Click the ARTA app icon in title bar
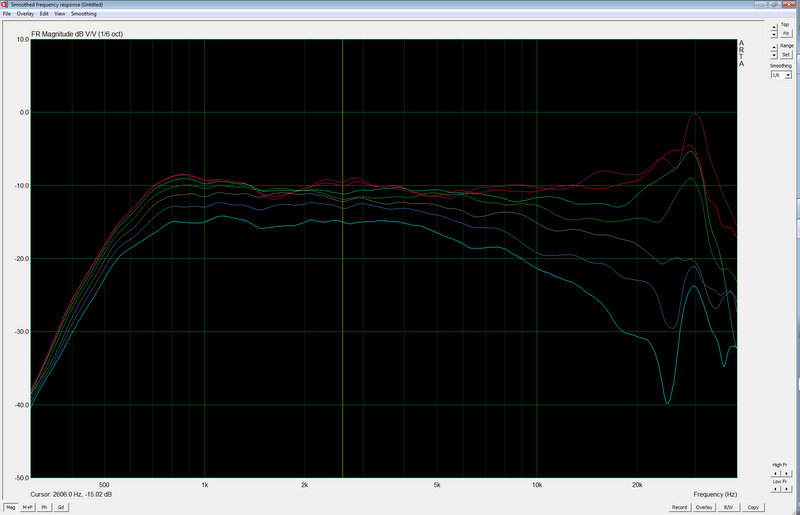 tap(4, 4)
